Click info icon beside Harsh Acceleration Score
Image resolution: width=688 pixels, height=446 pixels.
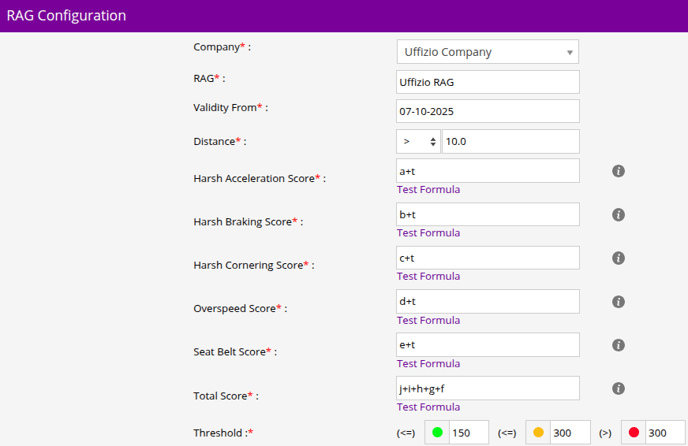[x=618, y=171]
